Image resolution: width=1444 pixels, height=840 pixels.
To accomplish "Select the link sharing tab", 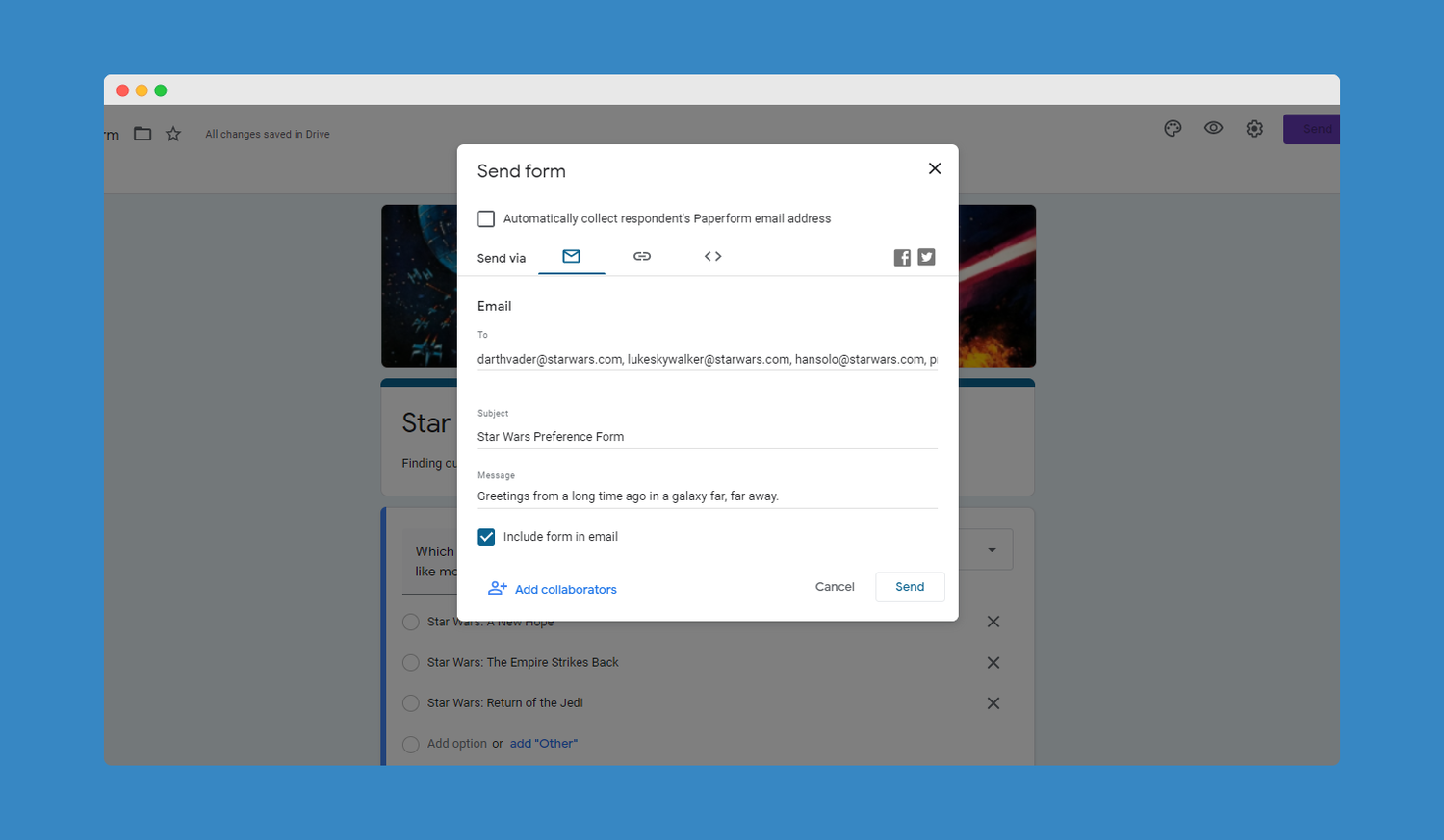I will (x=642, y=257).
